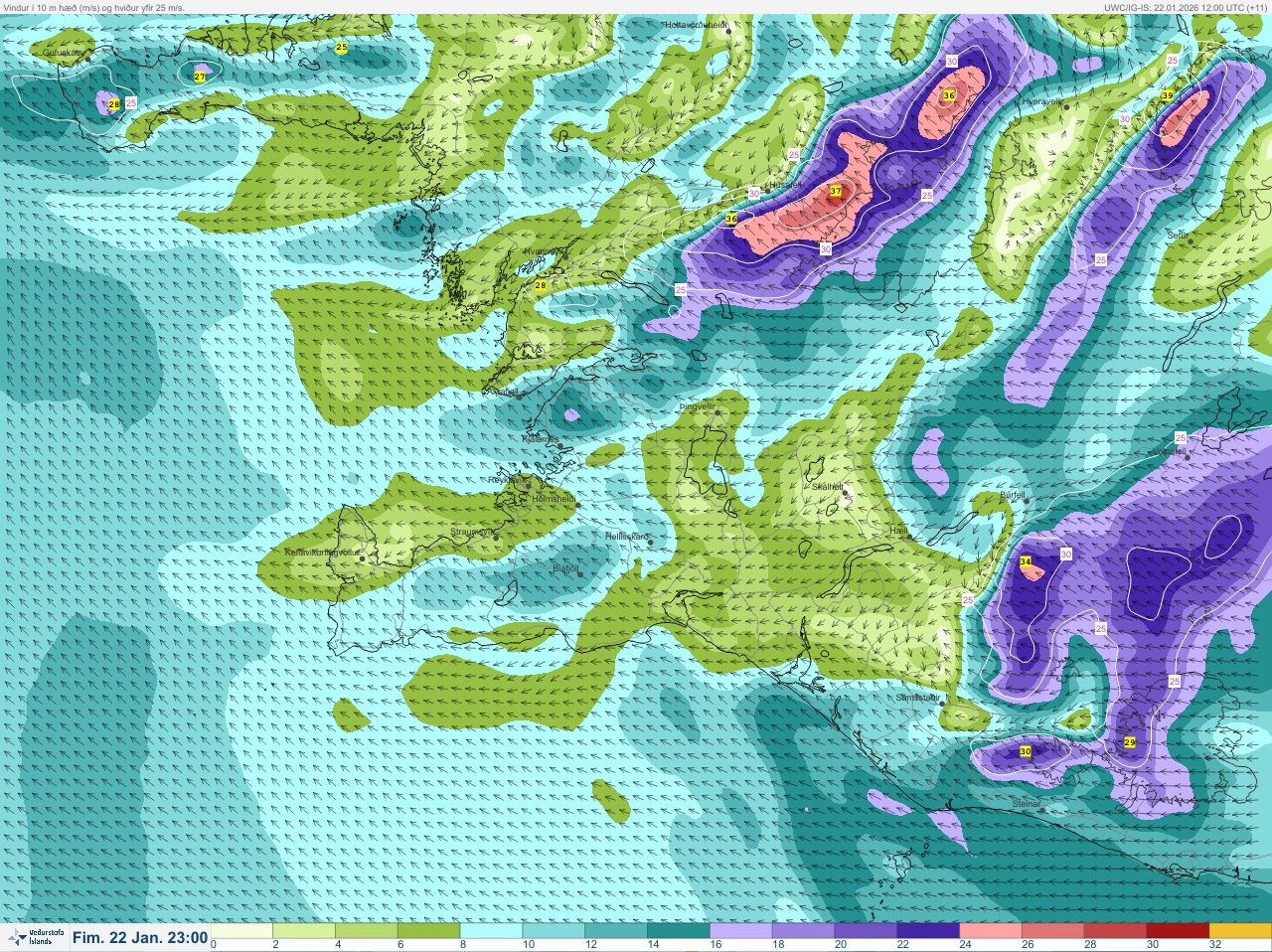
Task: Click the Hæll station label
Action: pyautogui.click(x=897, y=532)
